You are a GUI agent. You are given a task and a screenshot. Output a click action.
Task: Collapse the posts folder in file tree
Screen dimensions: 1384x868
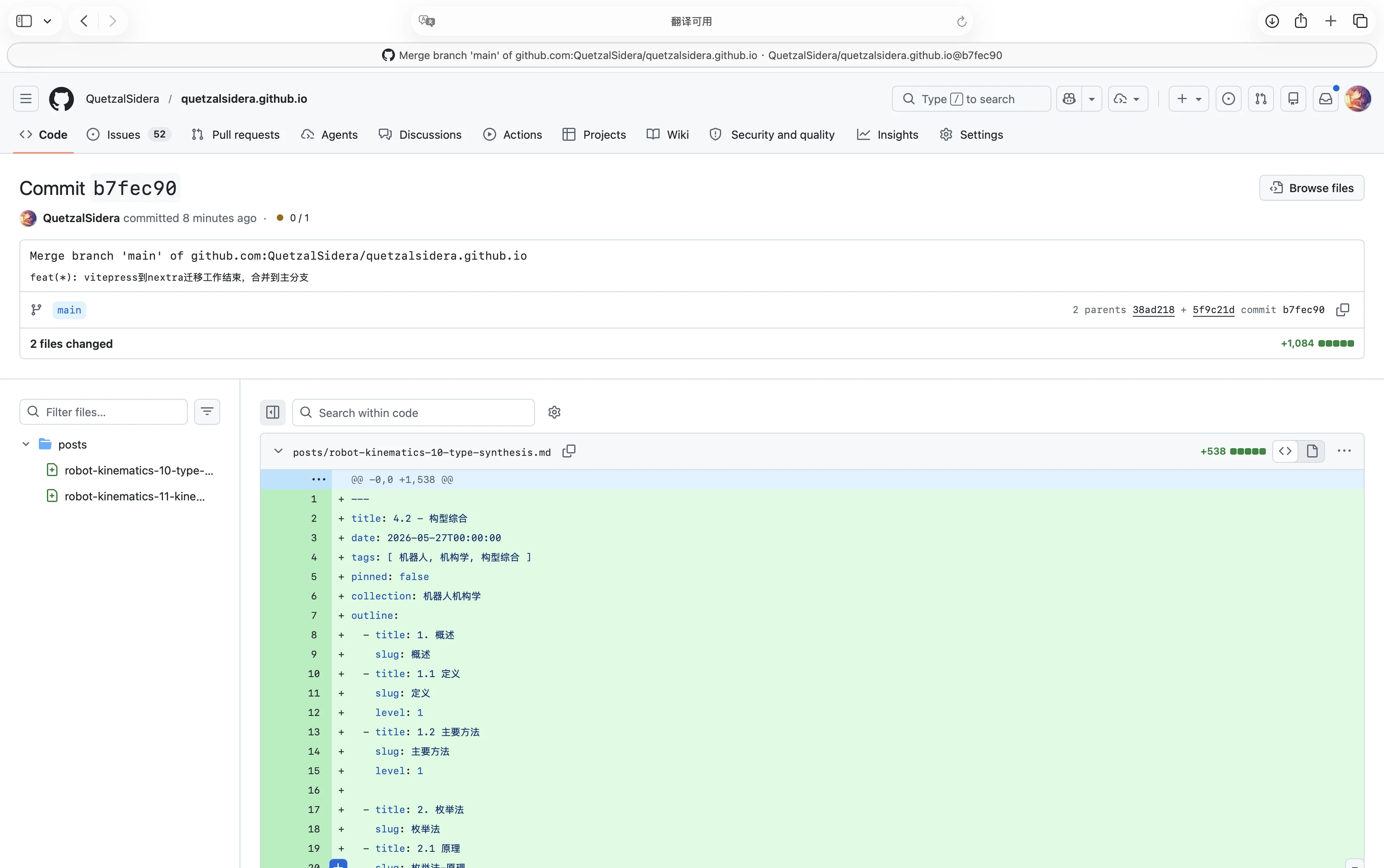point(26,445)
